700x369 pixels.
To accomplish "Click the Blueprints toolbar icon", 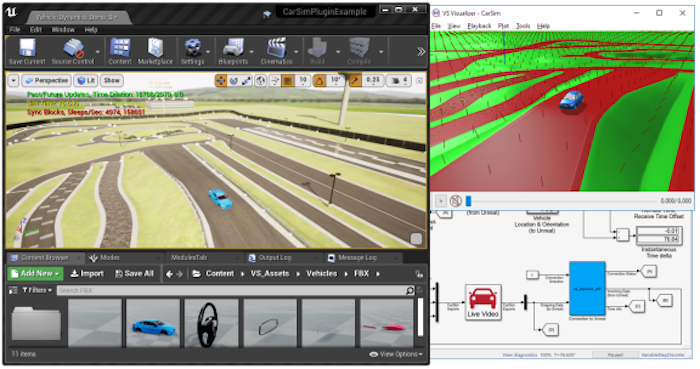I will [233, 52].
